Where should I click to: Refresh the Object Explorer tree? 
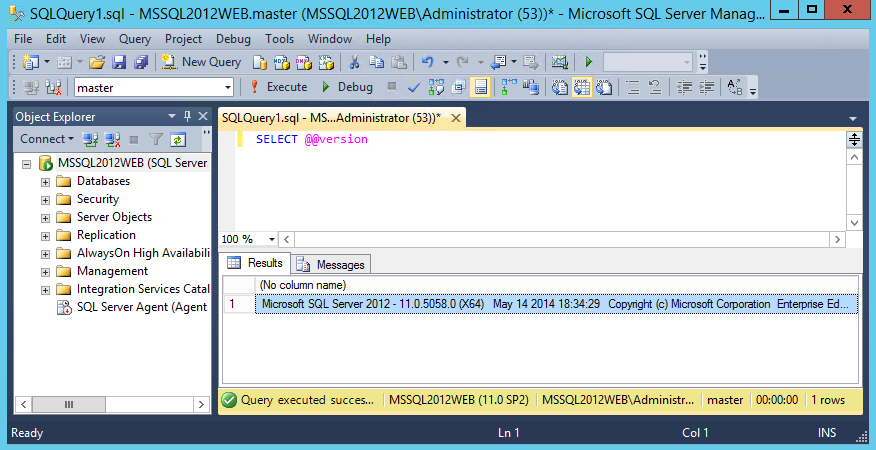tap(178, 139)
